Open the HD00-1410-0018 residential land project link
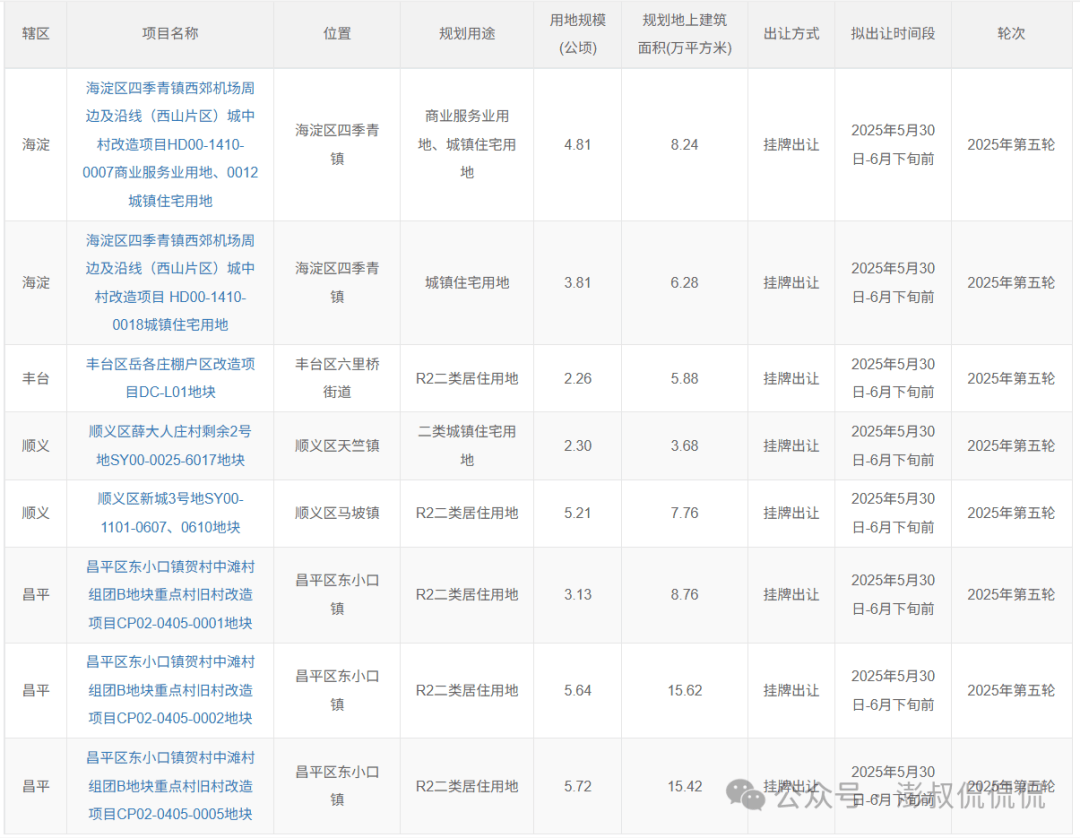Screen dimensions: 1080x838 170,282
